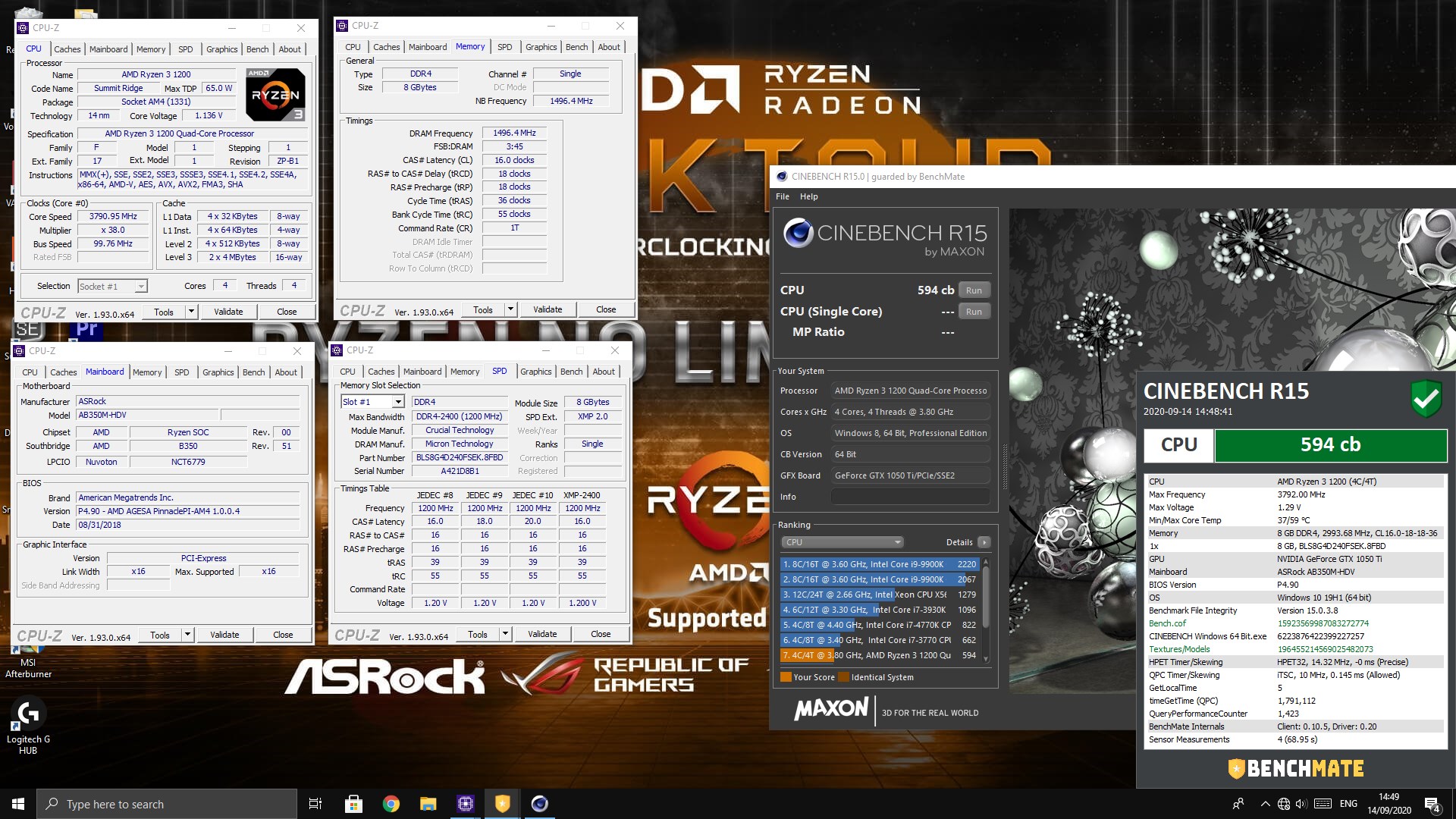Click the People icon in the tray
This screenshot has width=1456, height=819.
click(1238, 804)
